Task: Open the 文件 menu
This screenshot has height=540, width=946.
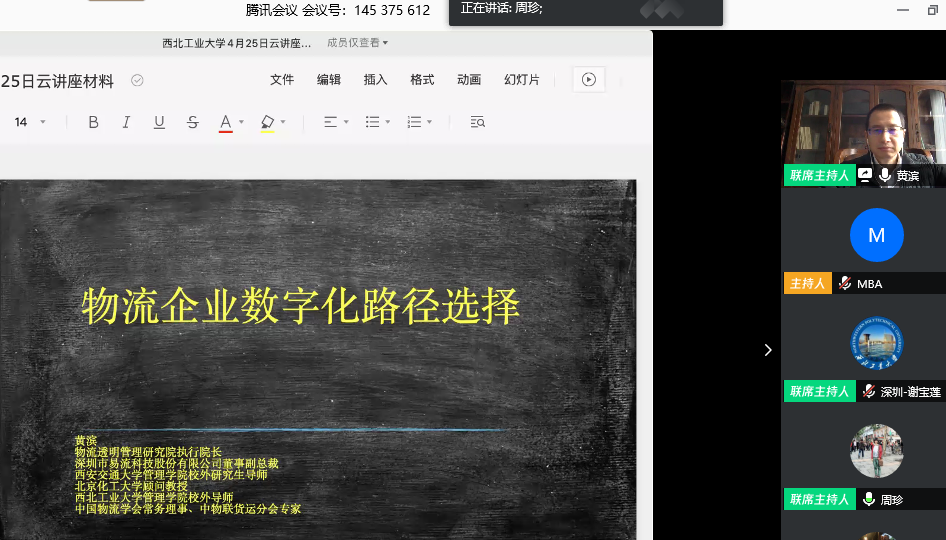Action: [282, 80]
